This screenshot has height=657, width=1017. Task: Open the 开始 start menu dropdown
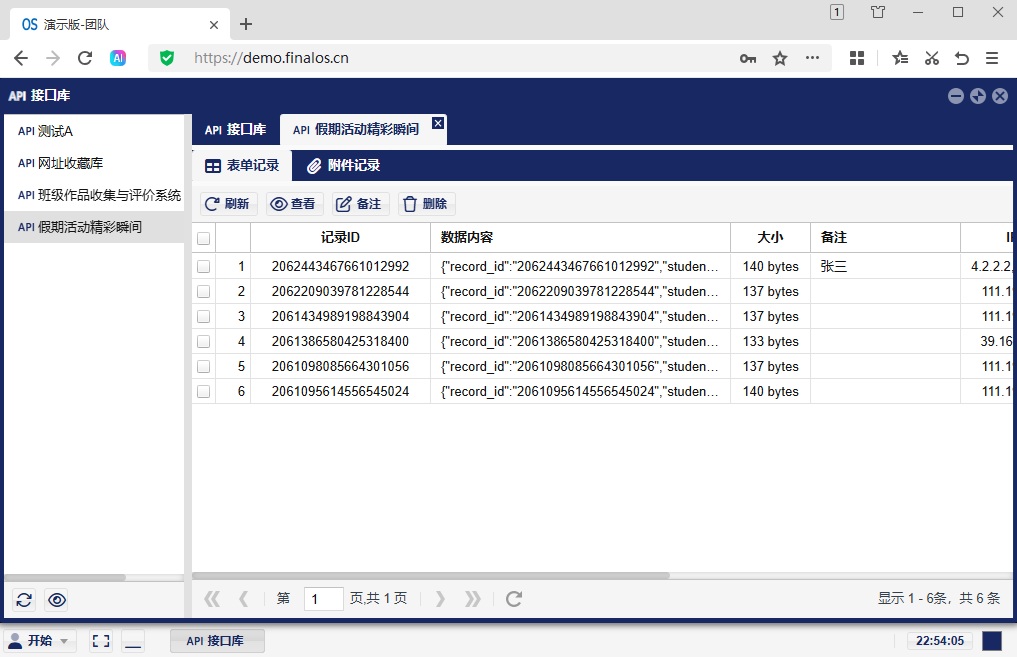coord(40,641)
